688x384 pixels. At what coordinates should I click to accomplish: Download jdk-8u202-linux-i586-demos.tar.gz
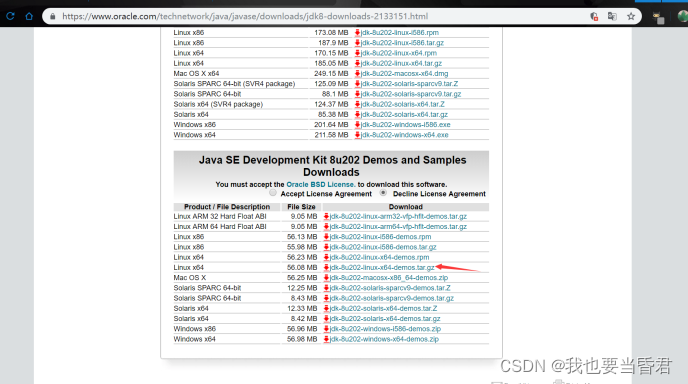pos(383,247)
